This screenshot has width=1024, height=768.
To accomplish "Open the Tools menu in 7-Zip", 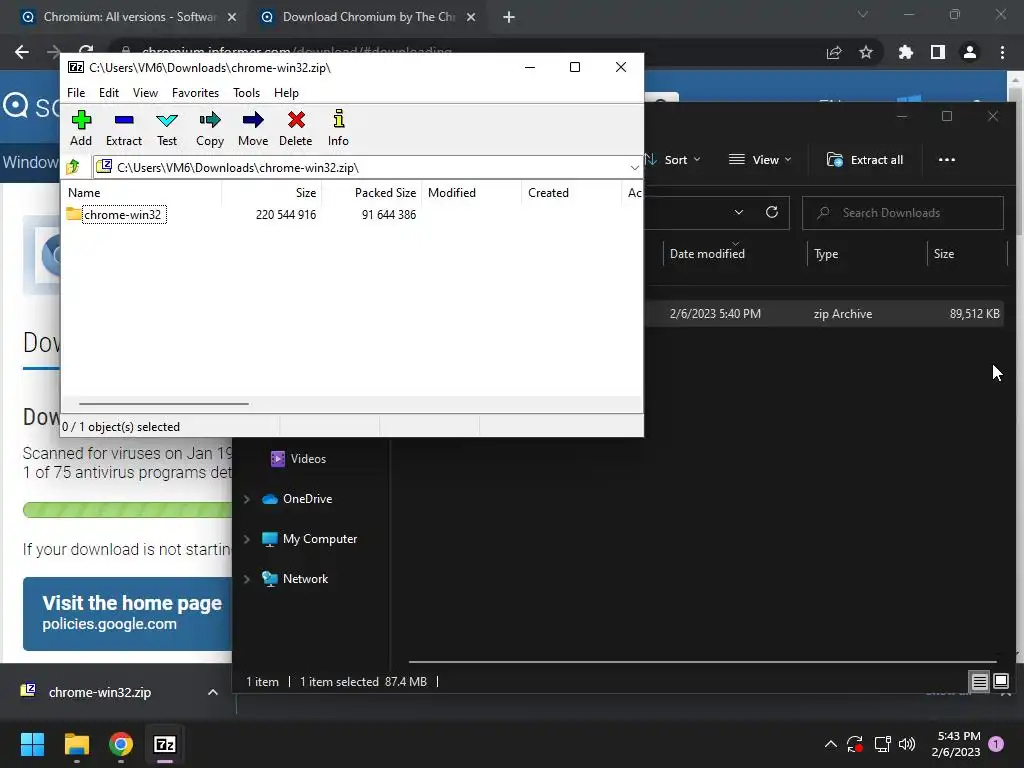I will click(246, 93).
